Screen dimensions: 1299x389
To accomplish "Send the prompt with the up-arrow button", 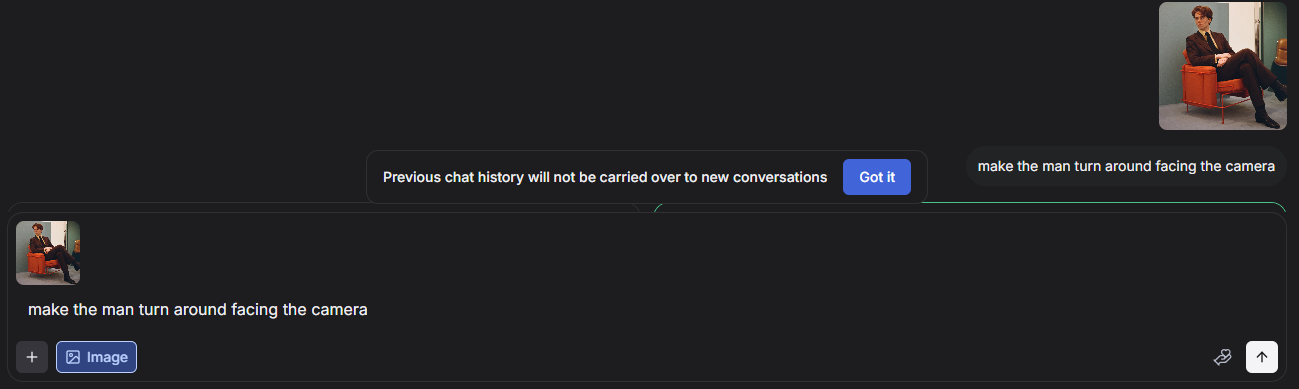I will click(x=1261, y=357).
